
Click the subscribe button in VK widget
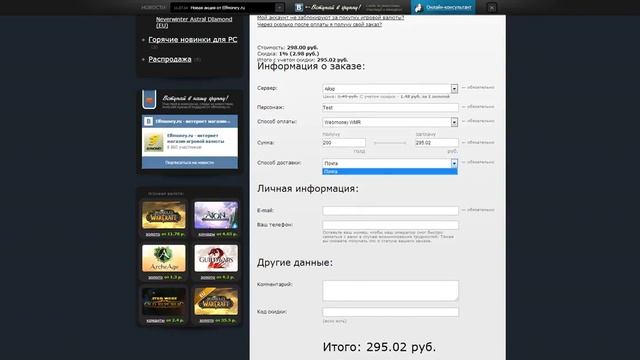[189, 162]
